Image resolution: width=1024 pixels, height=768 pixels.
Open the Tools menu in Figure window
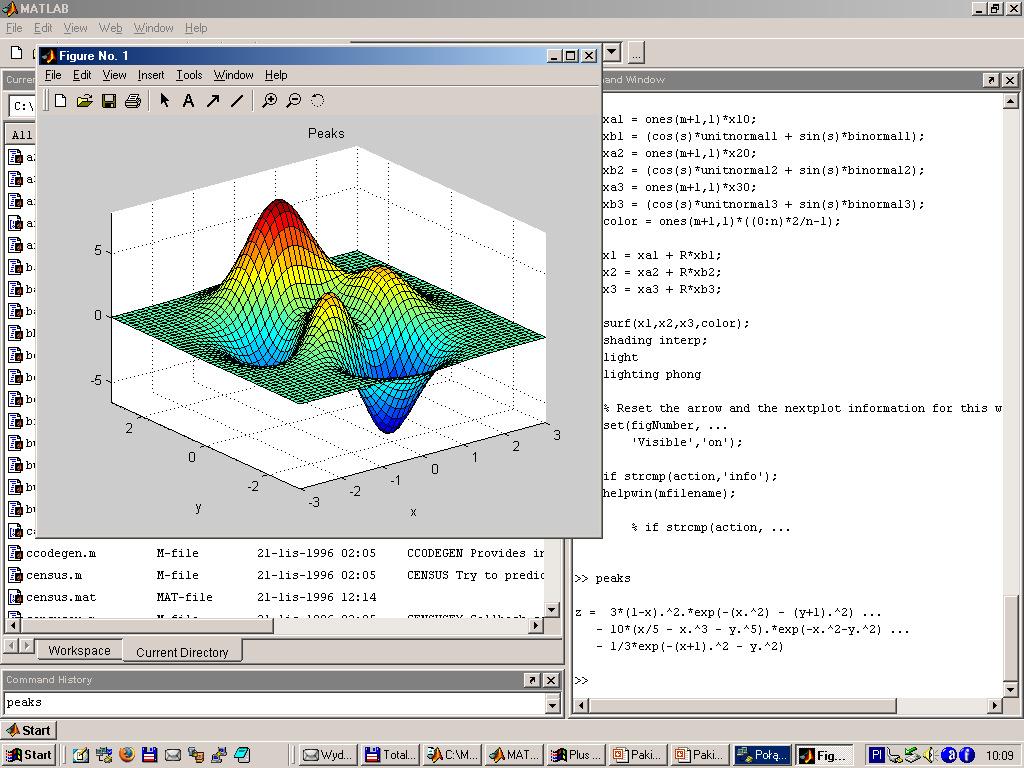pyautogui.click(x=189, y=75)
